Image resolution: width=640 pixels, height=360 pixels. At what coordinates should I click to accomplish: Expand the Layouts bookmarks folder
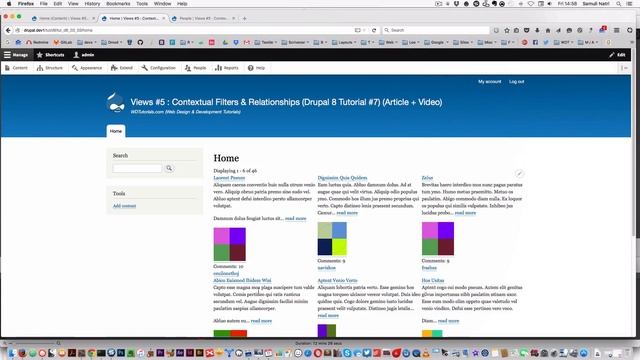coord(344,42)
